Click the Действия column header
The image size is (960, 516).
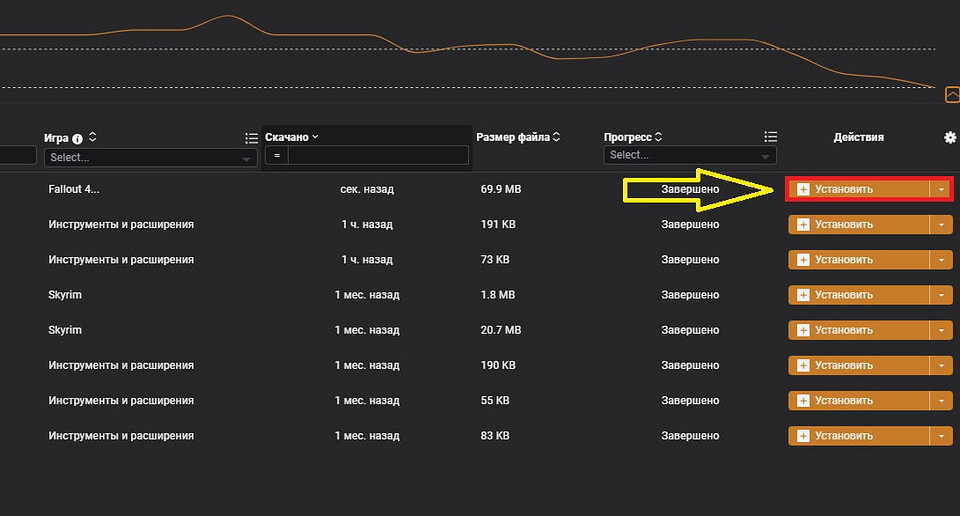coord(858,137)
